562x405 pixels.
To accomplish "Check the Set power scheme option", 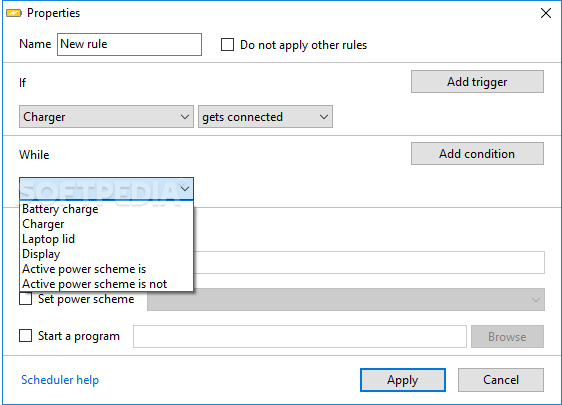I will [x=25, y=299].
